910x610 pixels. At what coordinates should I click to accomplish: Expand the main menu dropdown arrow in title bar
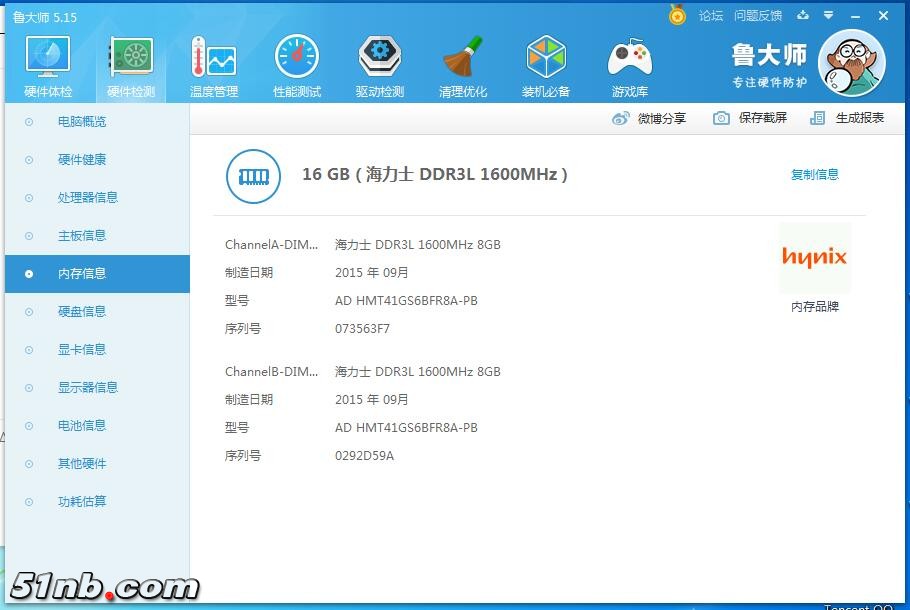pyautogui.click(x=828, y=16)
